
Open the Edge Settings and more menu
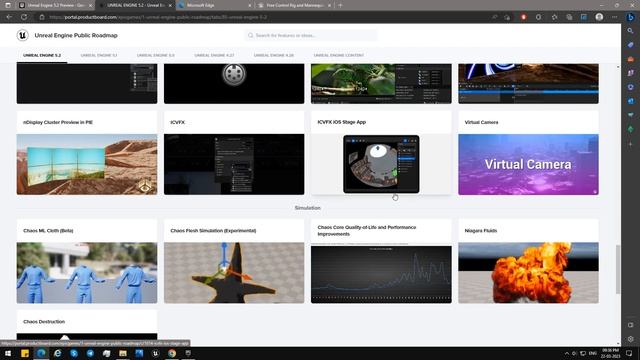click(x=615, y=17)
